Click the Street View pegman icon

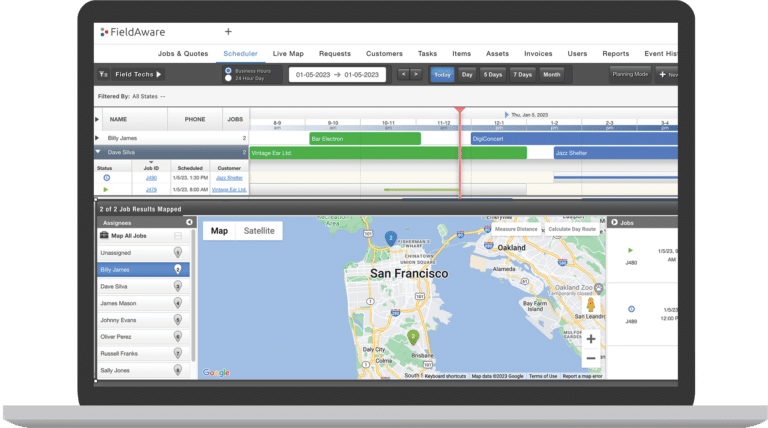point(591,305)
